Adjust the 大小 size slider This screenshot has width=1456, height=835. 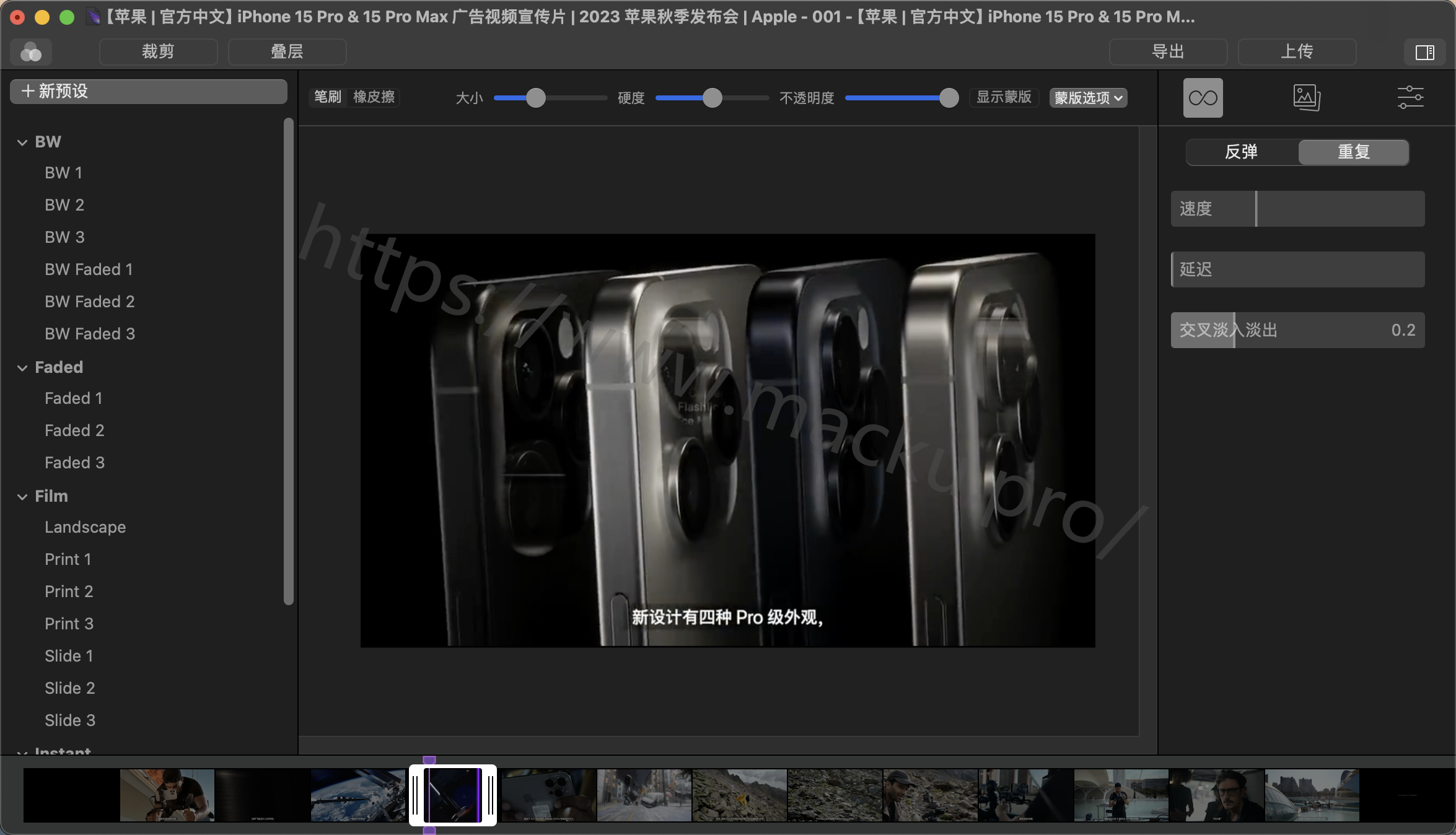[550, 98]
